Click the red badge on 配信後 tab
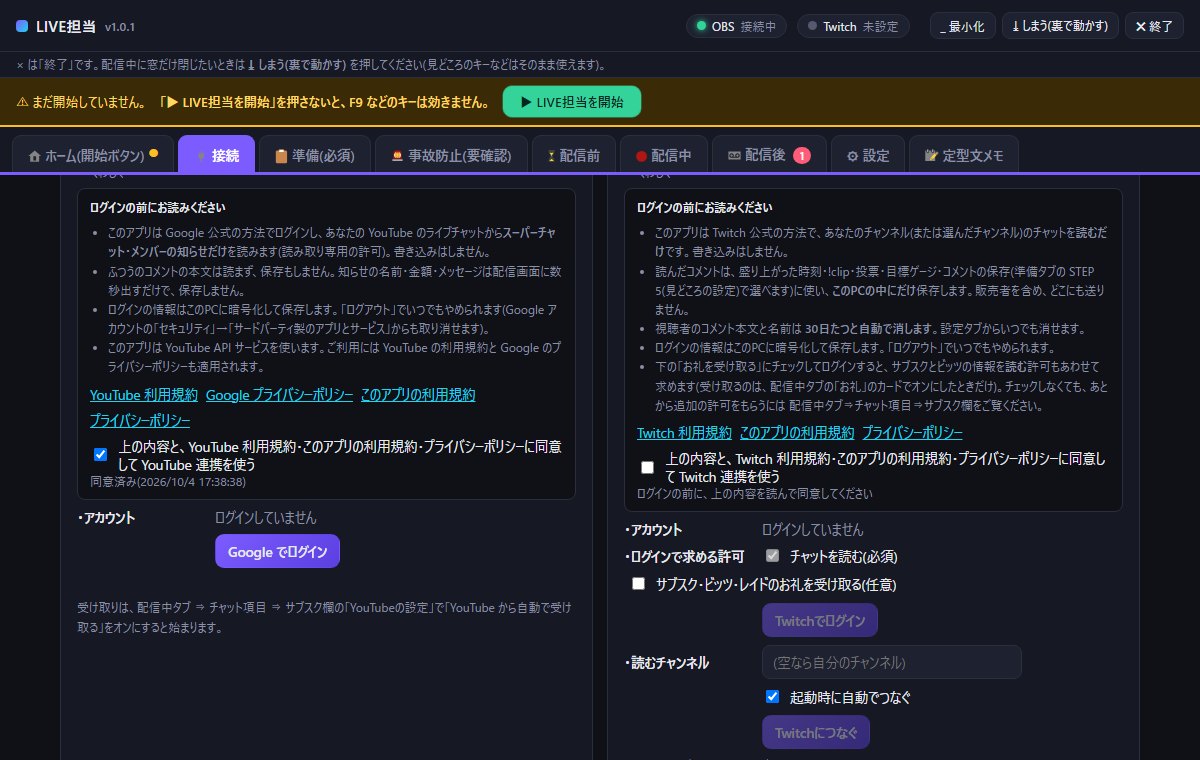 [x=802, y=155]
